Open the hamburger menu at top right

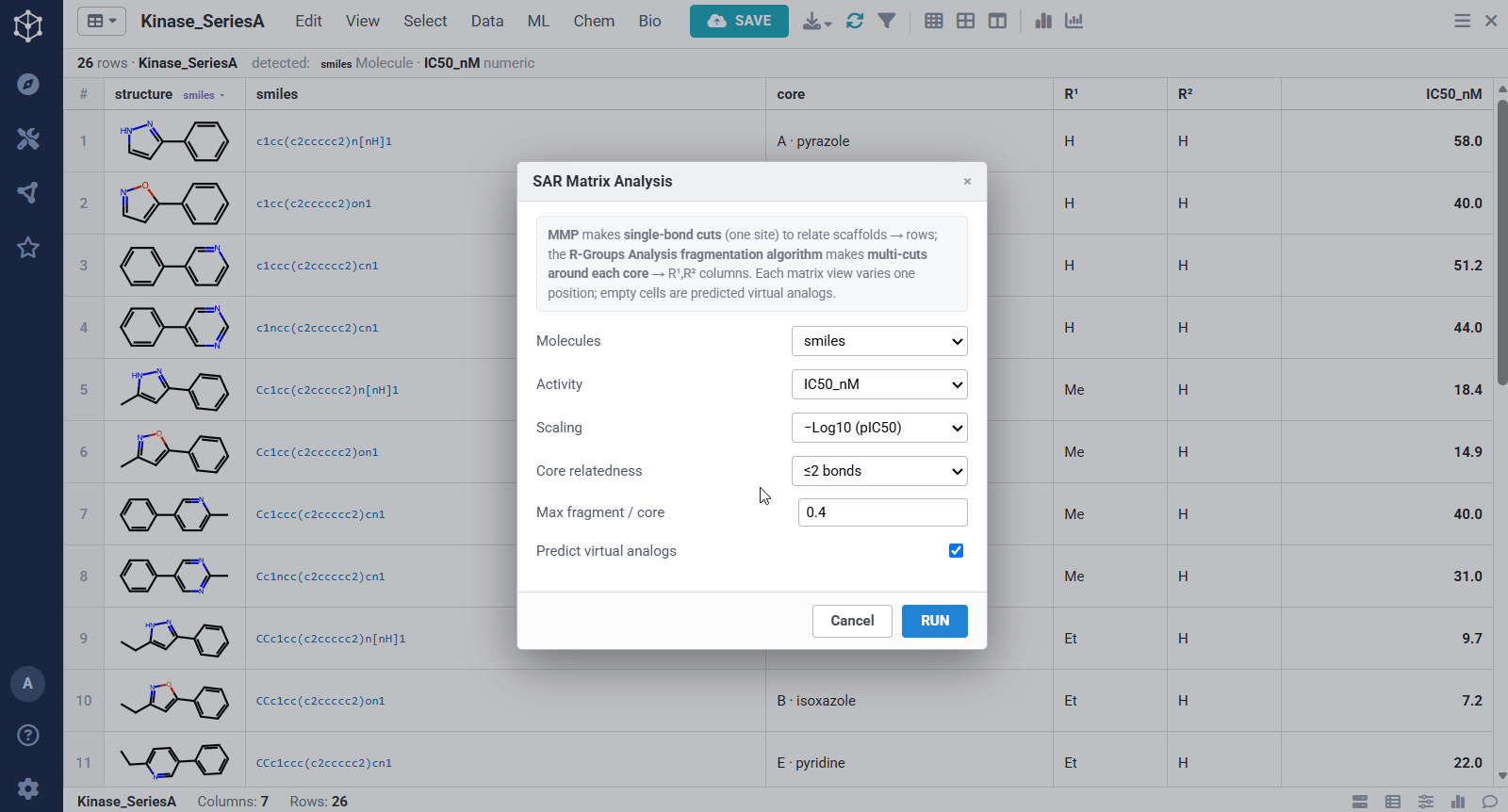[x=1463, y=21]
